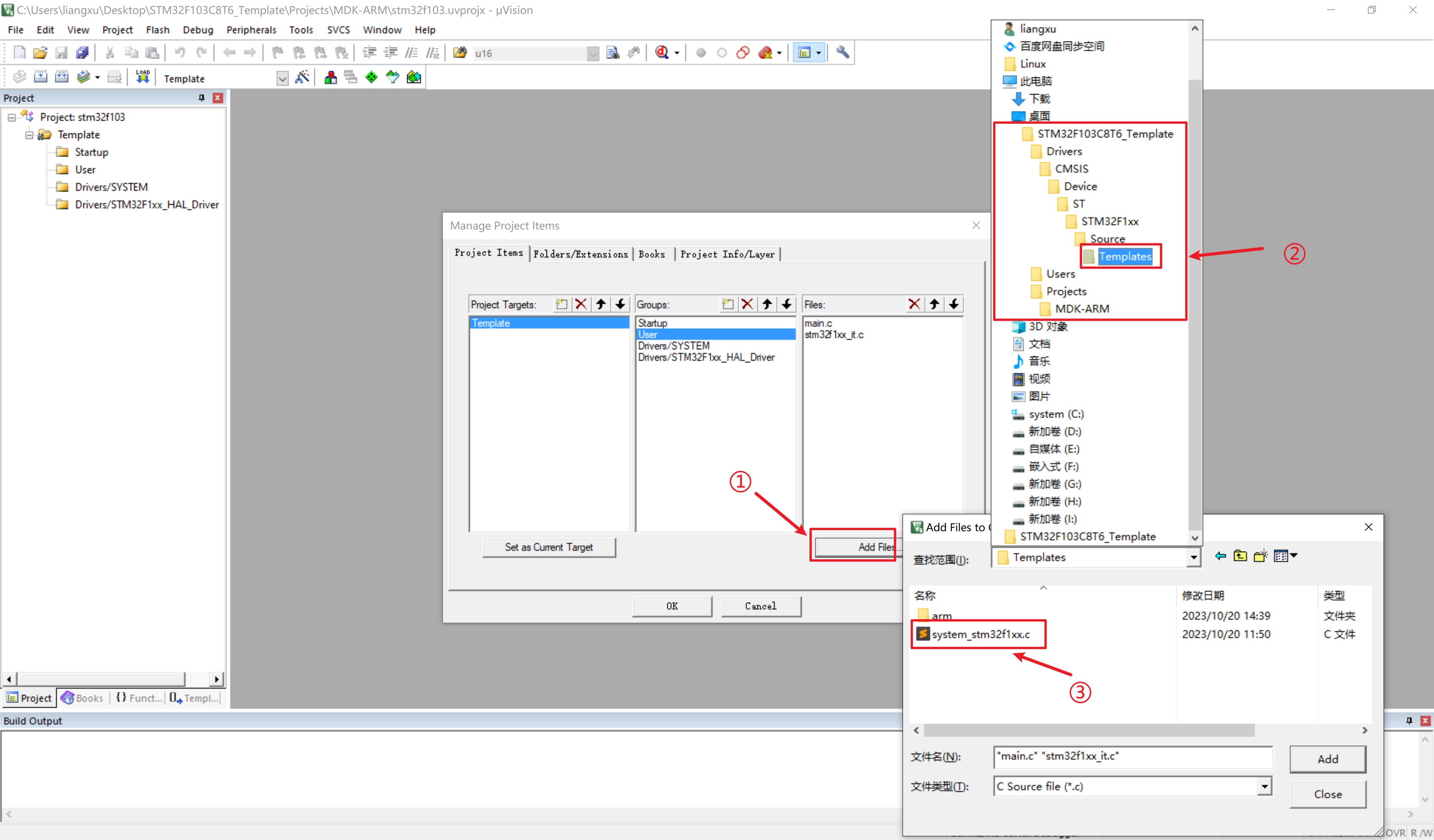Image resolution: width=1434 pixels, height=840 pixels.
Task: Expand the file type combo box
Action: click(1264, 786)
